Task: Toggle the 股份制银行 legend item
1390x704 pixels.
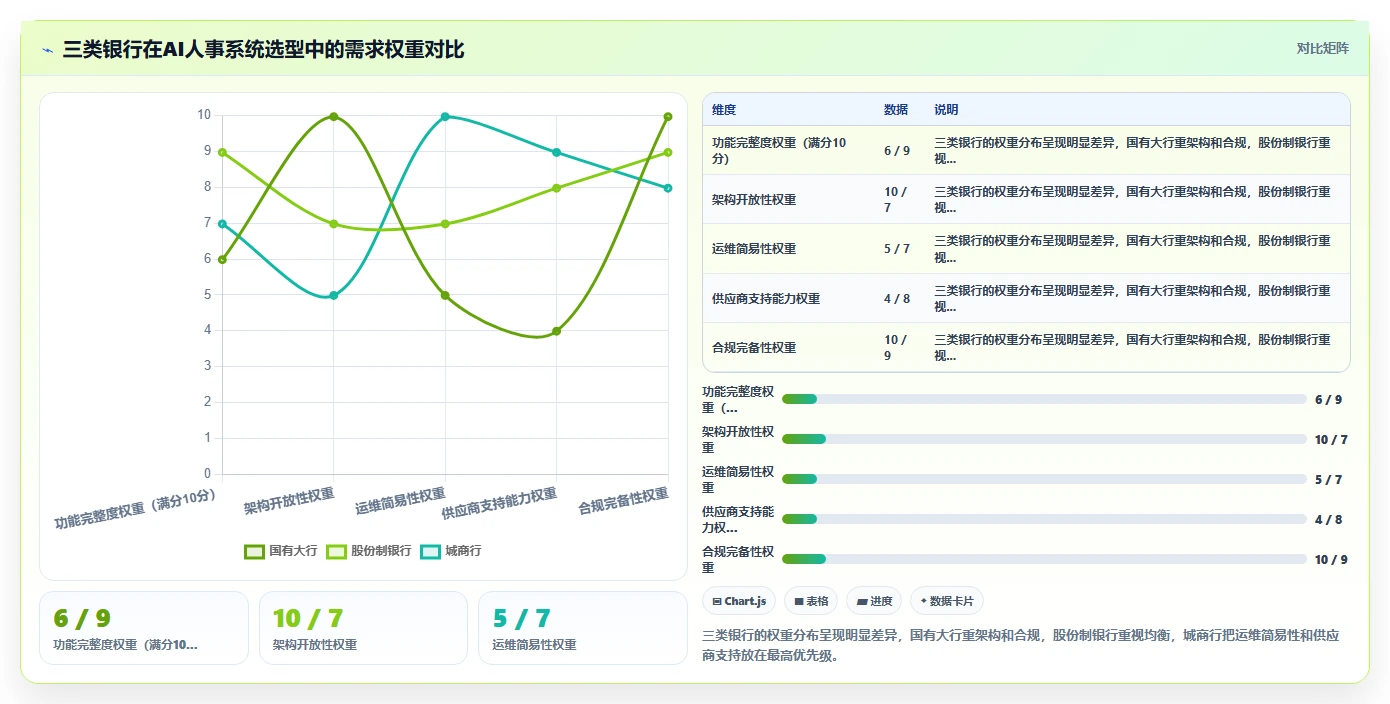Action: coord(369,551)
